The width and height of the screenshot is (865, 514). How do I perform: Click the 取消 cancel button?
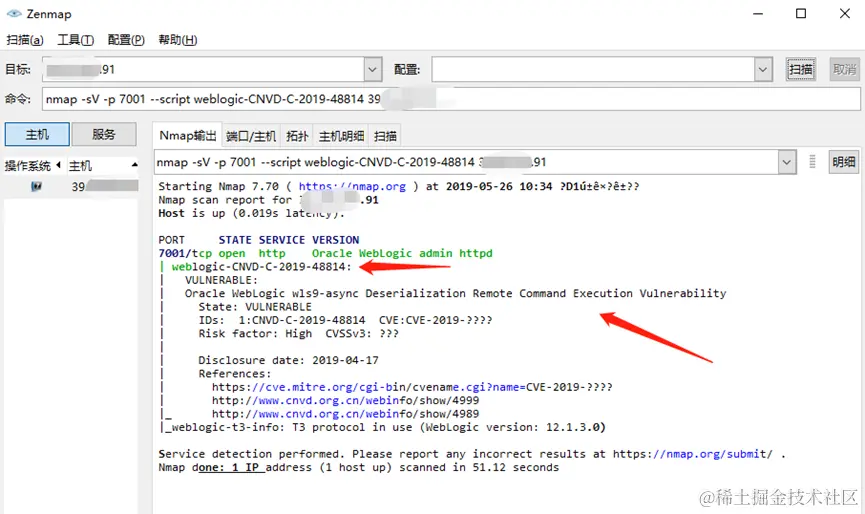[844, 69]
